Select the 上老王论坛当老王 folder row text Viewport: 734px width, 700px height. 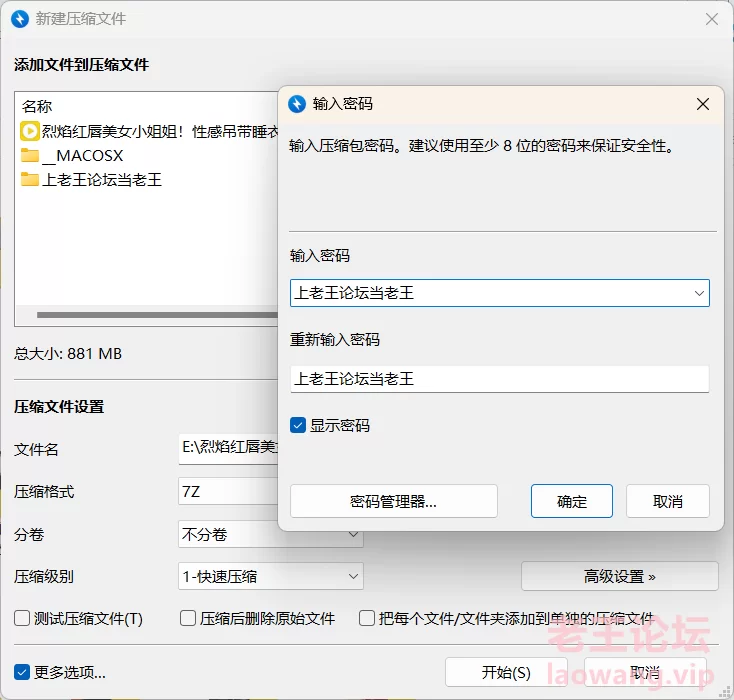coord(102,179)
